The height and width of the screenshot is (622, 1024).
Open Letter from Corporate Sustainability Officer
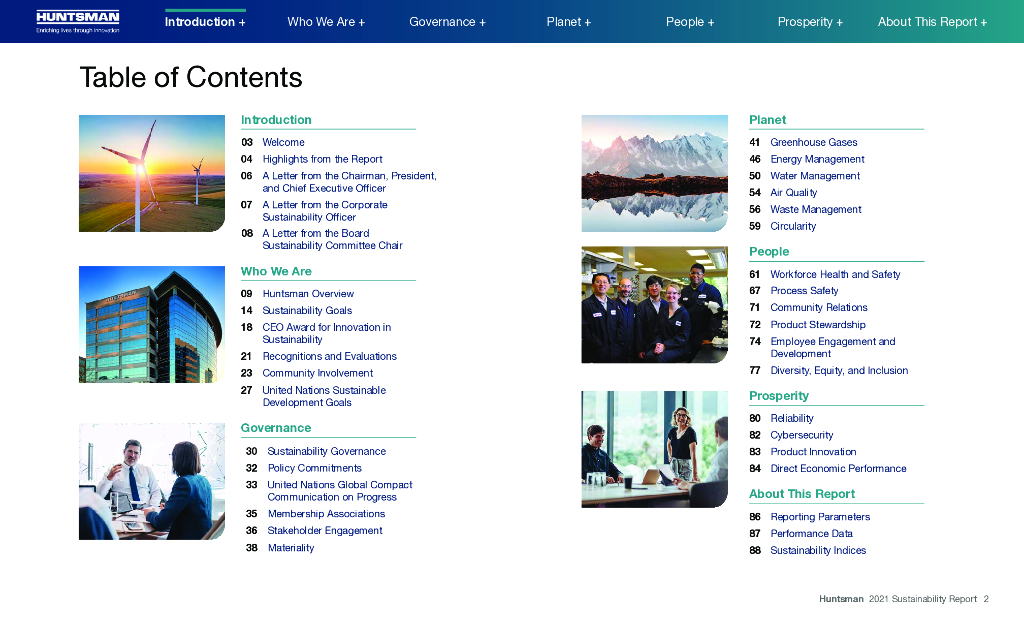click(325, 211)
